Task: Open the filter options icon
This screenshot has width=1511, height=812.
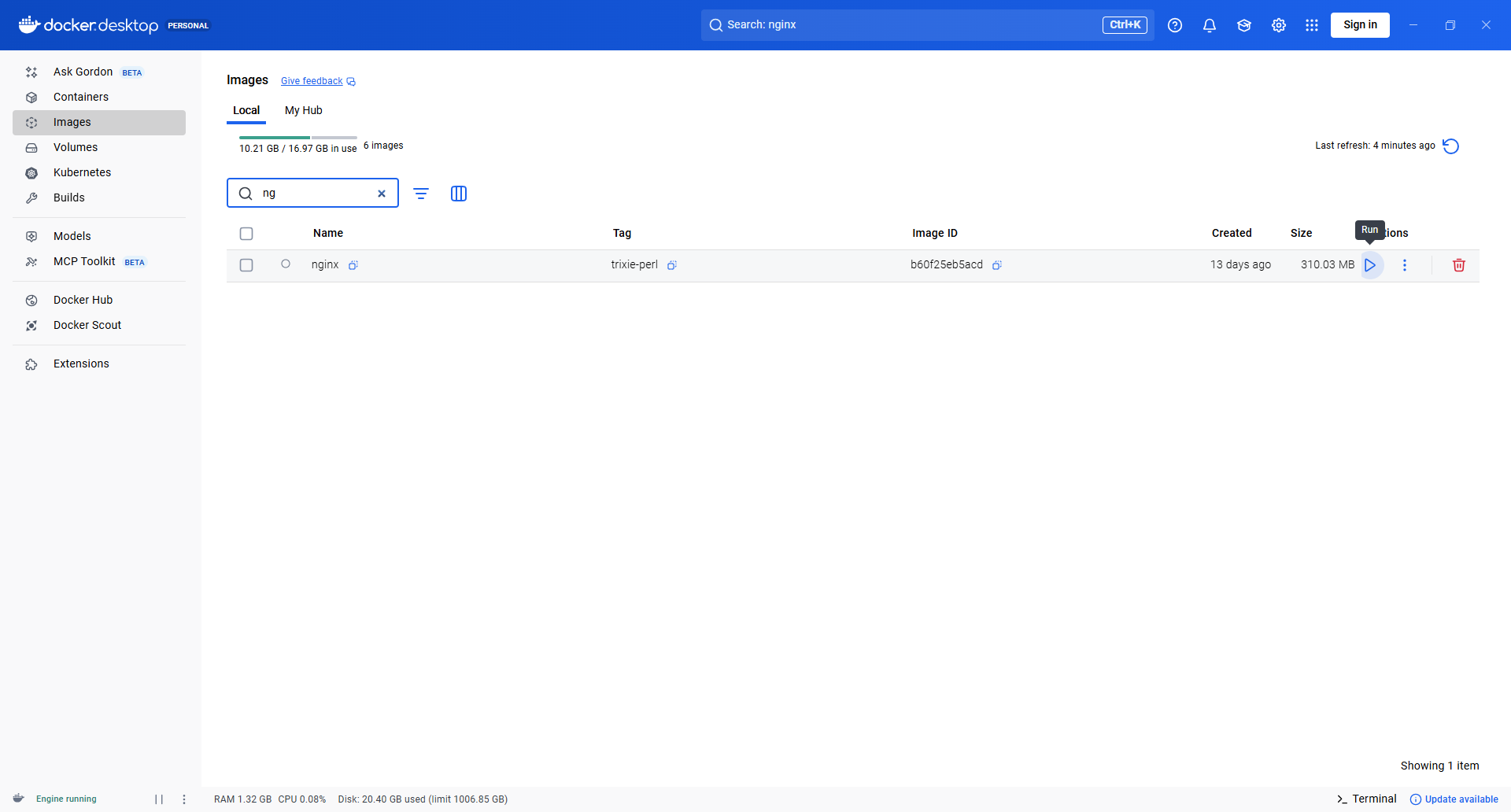Action: 421,194
